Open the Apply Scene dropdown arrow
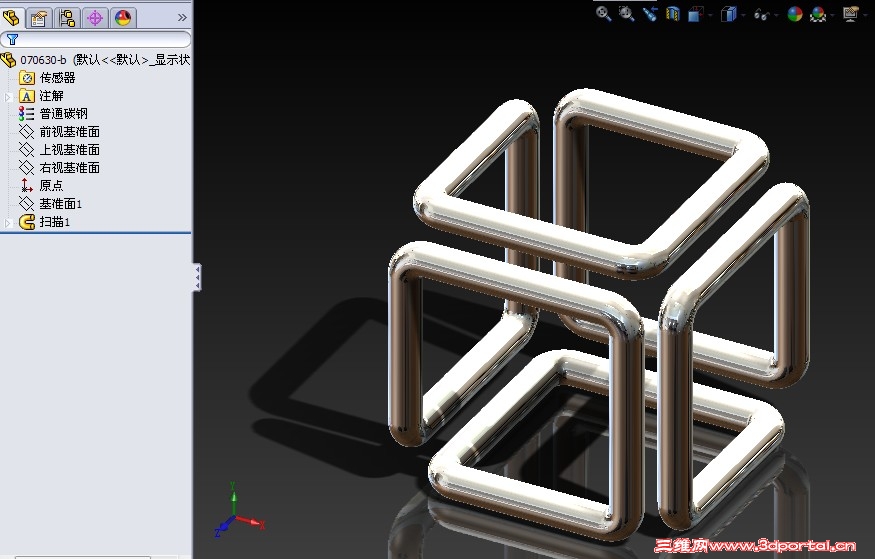The height and width of the screenshot is (559, 875). point(833,15)
